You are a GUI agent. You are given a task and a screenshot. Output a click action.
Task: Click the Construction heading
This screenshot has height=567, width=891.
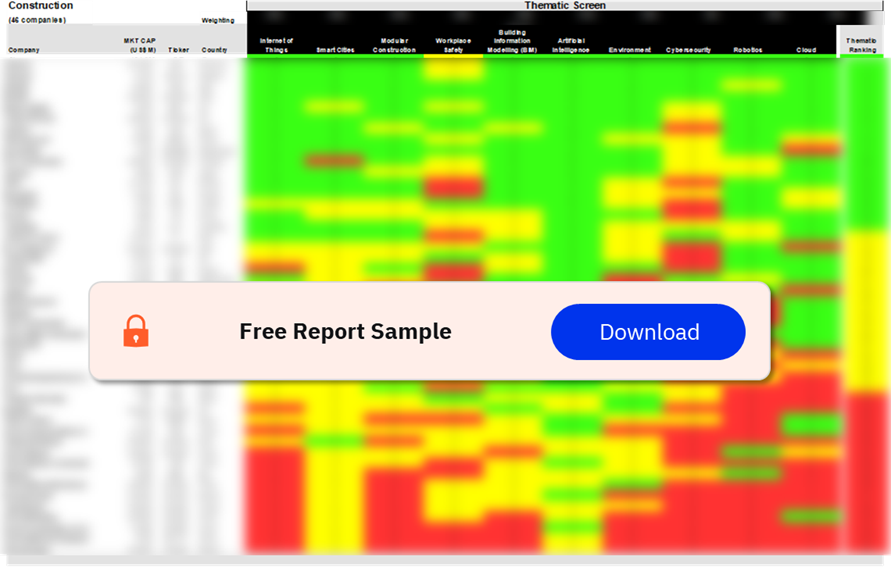click(40, 5)
